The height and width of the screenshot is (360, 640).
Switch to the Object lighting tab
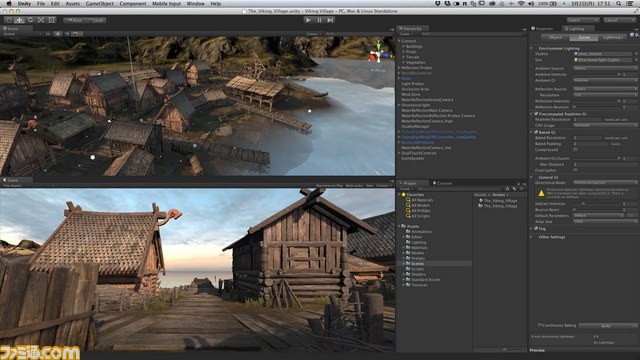click(x=555, y=37)
